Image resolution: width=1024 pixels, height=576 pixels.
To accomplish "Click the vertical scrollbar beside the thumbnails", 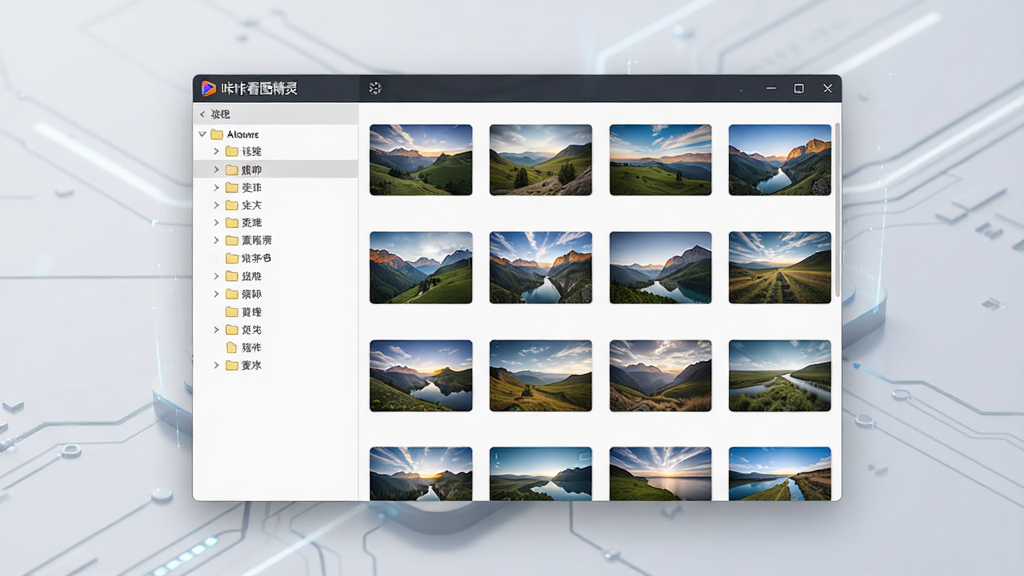I will click(x=837, y=209).
